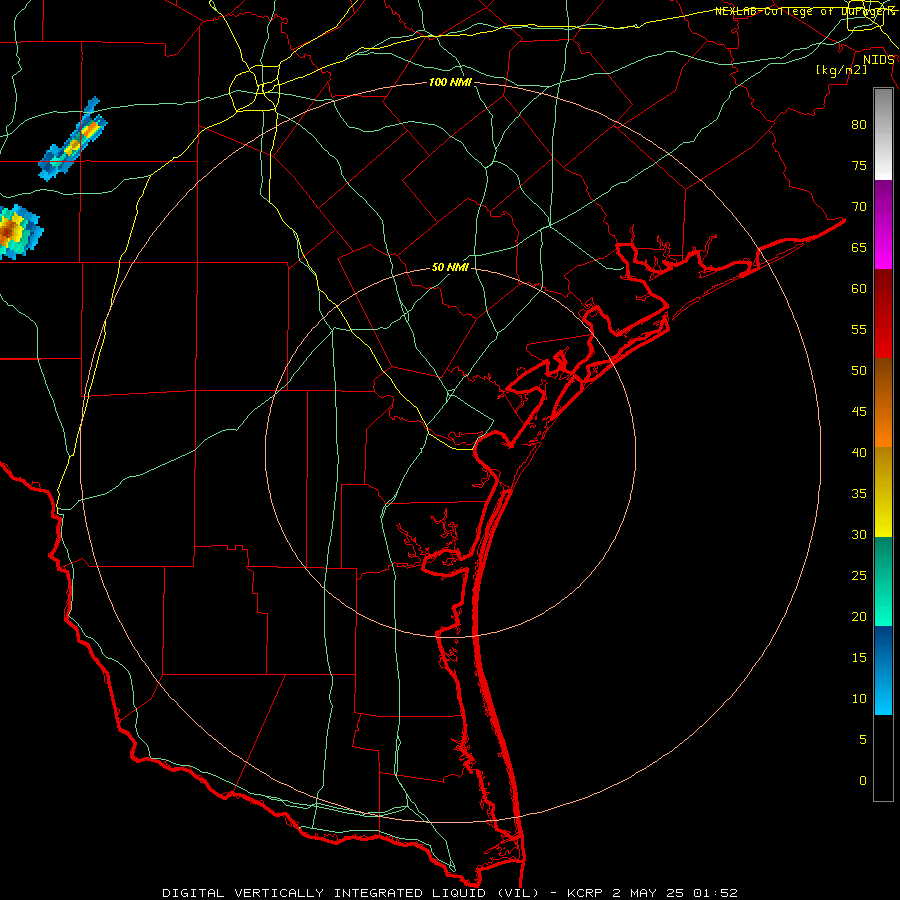Click the 60 value on the color scale
Image resolution: width=900 pixels, height=900 pixels.
pos(859,289)
